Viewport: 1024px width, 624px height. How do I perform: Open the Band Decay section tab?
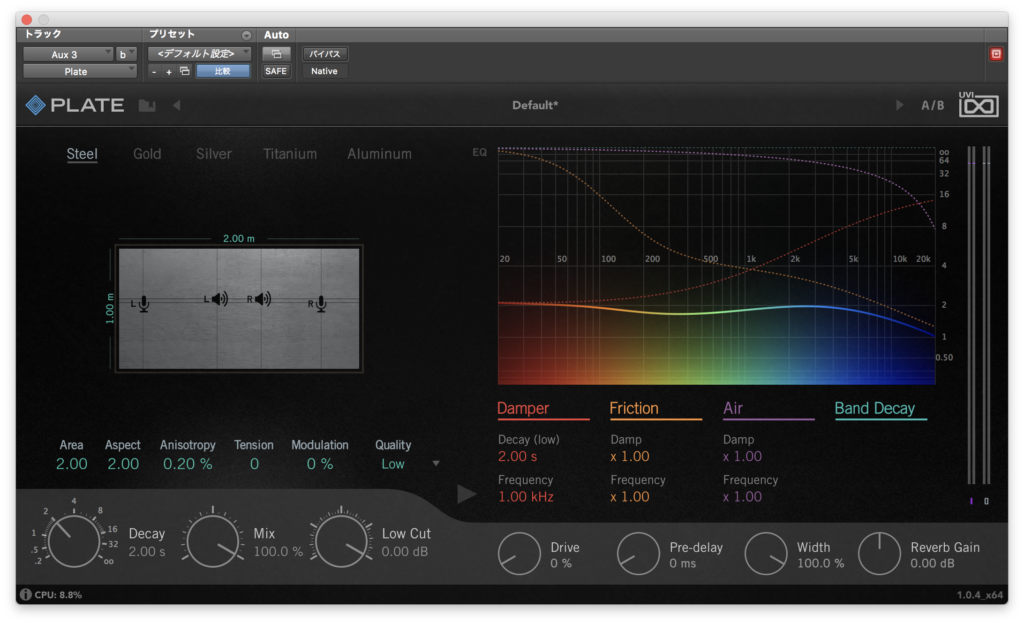874,409
